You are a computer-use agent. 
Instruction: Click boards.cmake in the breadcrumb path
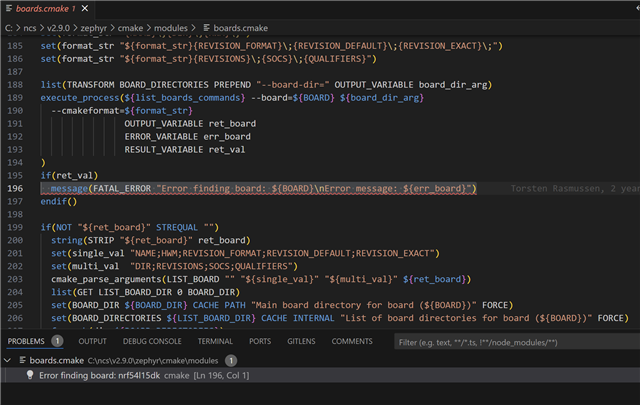point(240,28)
